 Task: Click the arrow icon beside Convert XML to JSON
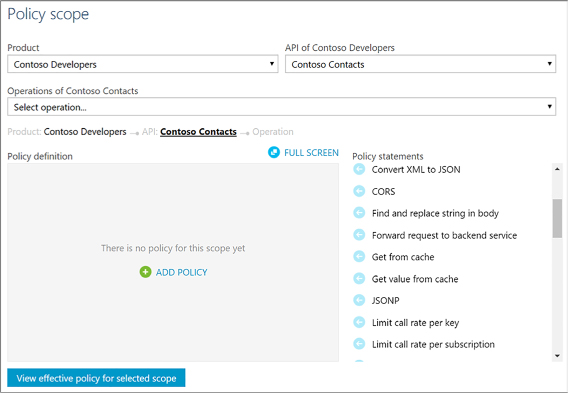359,169
